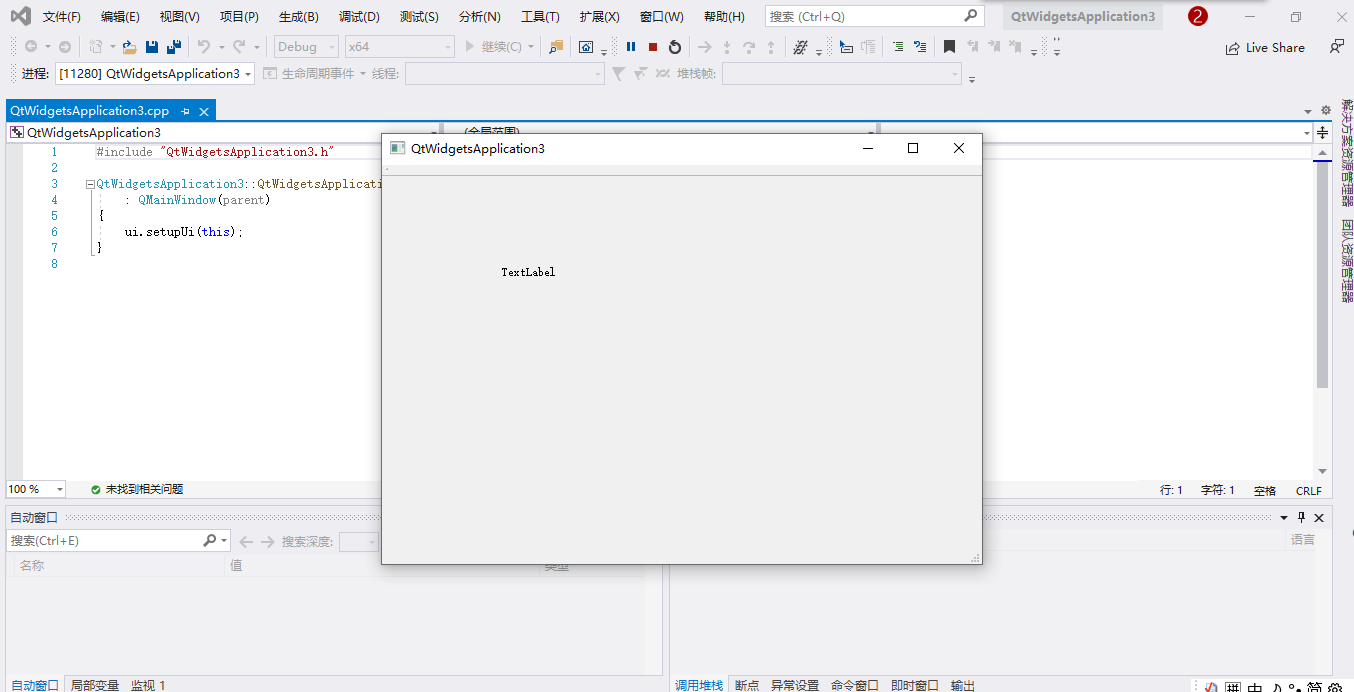Split the editor window icon

(x=1323, y=132)
